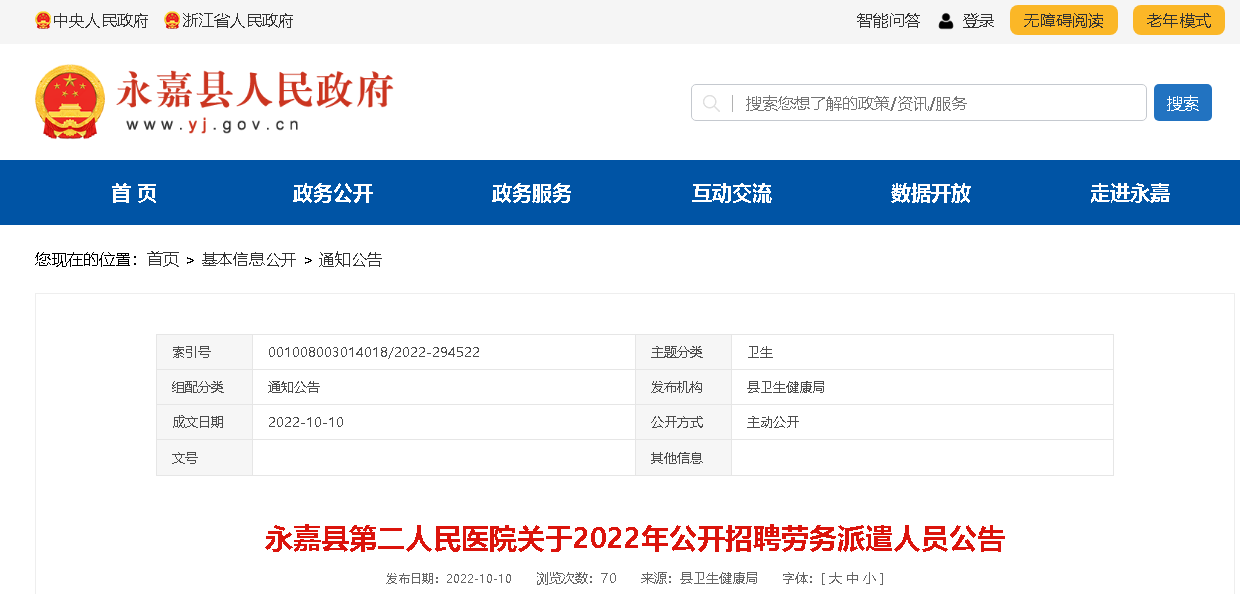Click the emblem icon beside 浙江省人民政府
1240x594 pixels.
[x=172, y=21]
